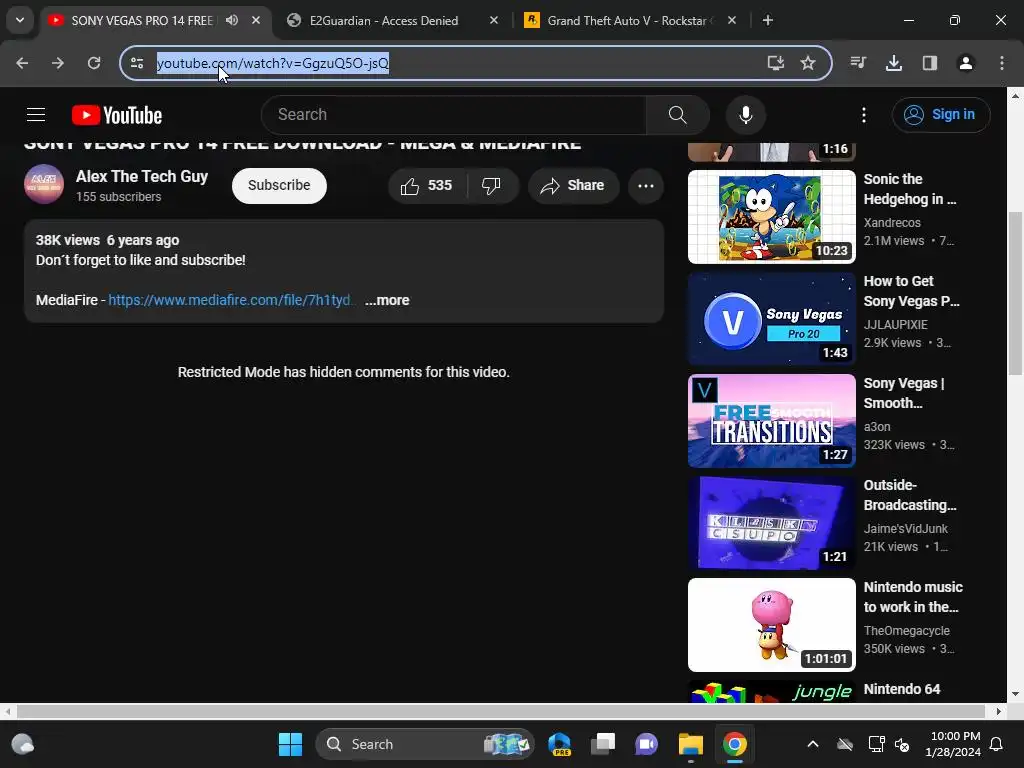1024x768 pixels.
Task: Open the MediaFire download link
Action: (x=231, y=300)
